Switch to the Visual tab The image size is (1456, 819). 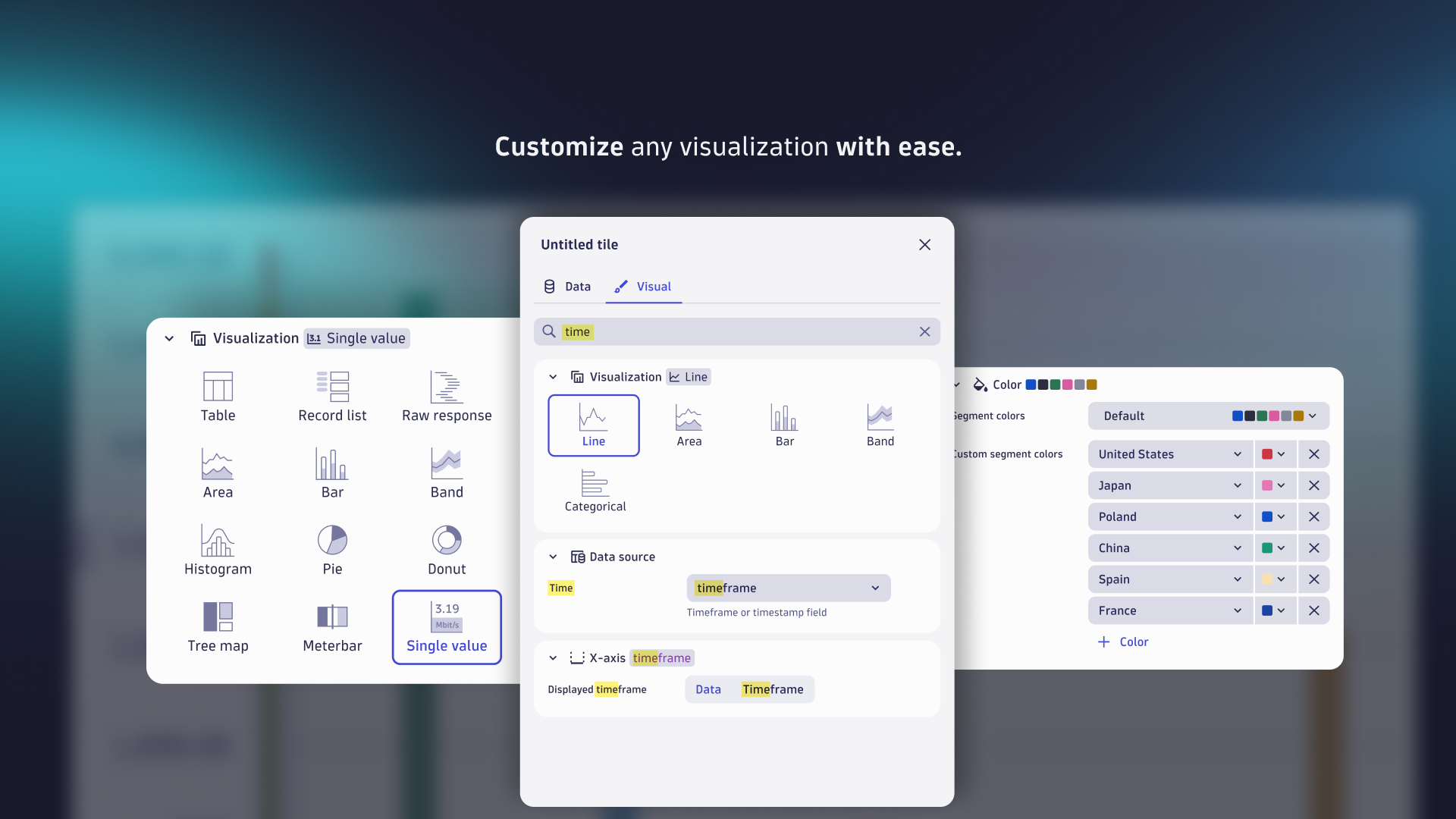653,286
